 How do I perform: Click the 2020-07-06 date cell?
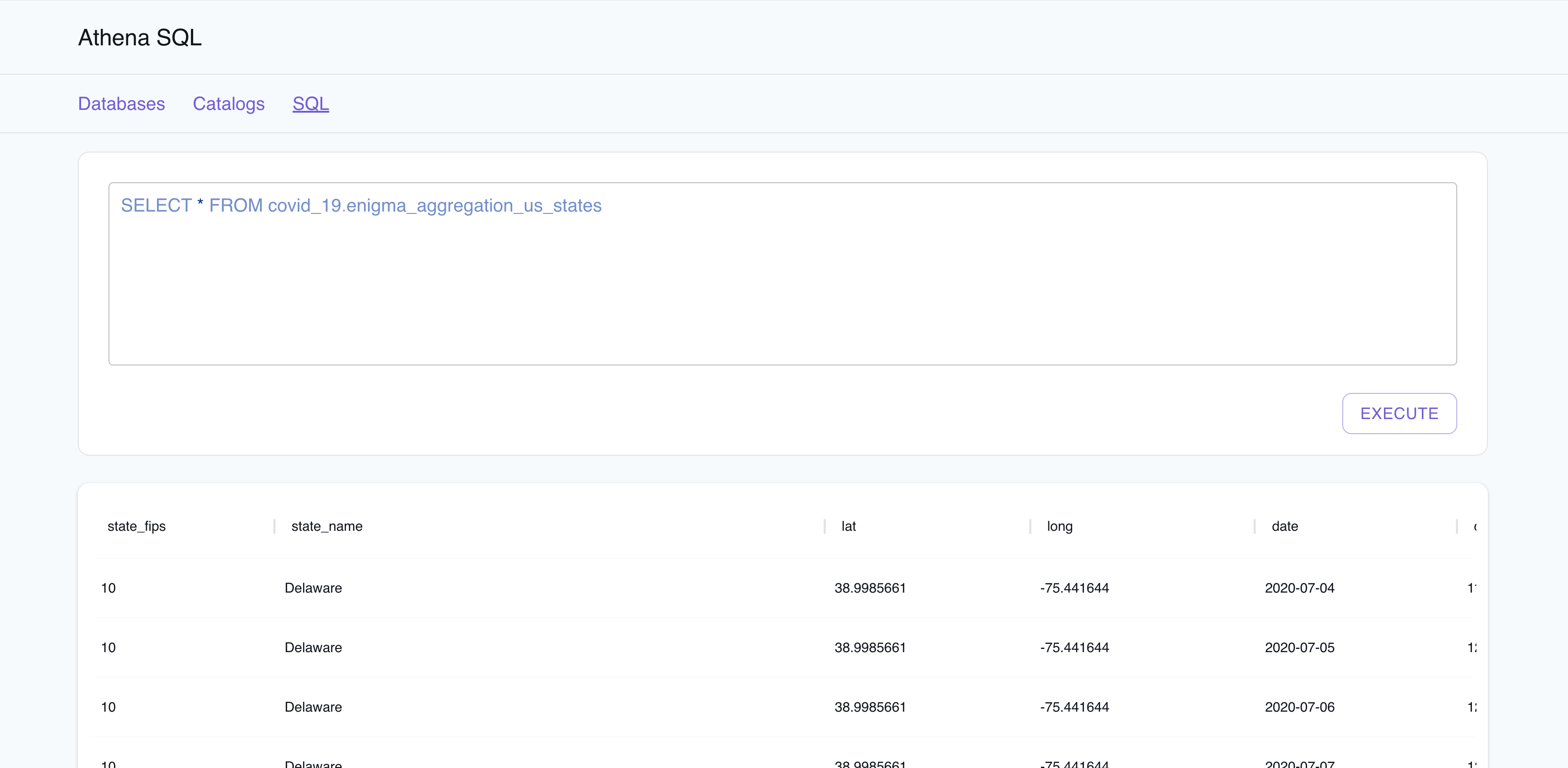click(1299, 707)
